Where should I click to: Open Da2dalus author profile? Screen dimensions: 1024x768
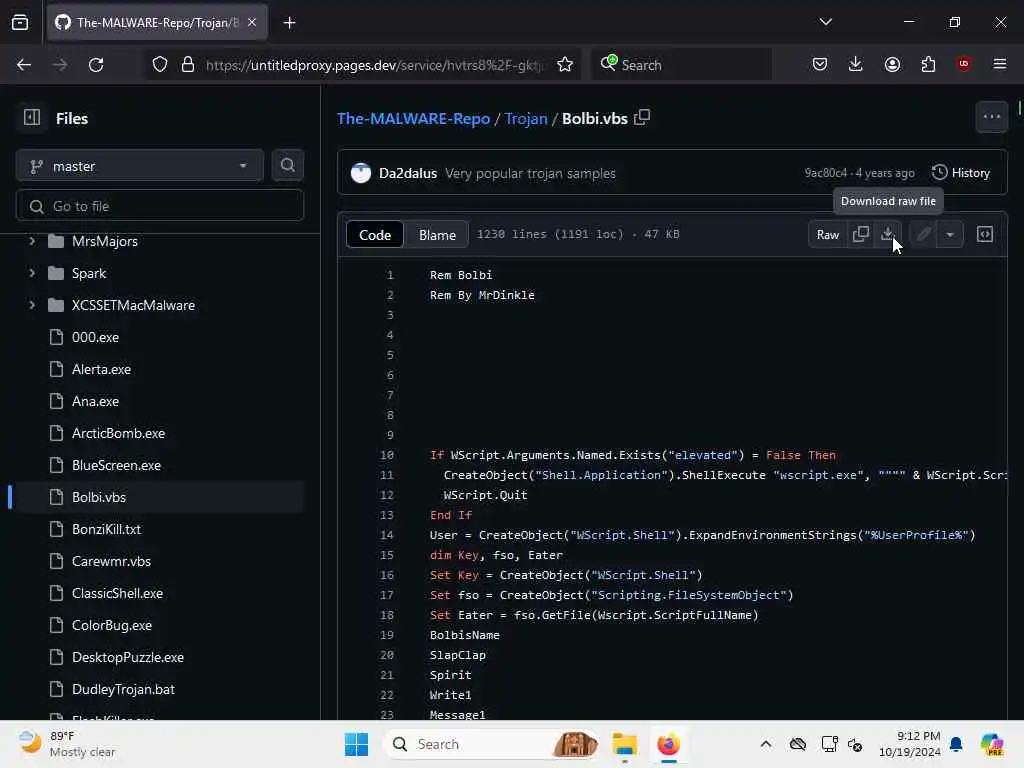click(408, 173)
